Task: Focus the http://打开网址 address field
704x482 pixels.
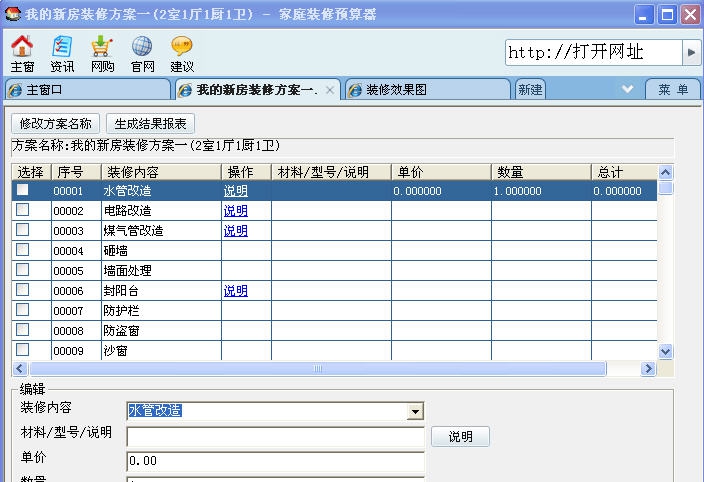Action: [x=594, y=53]
